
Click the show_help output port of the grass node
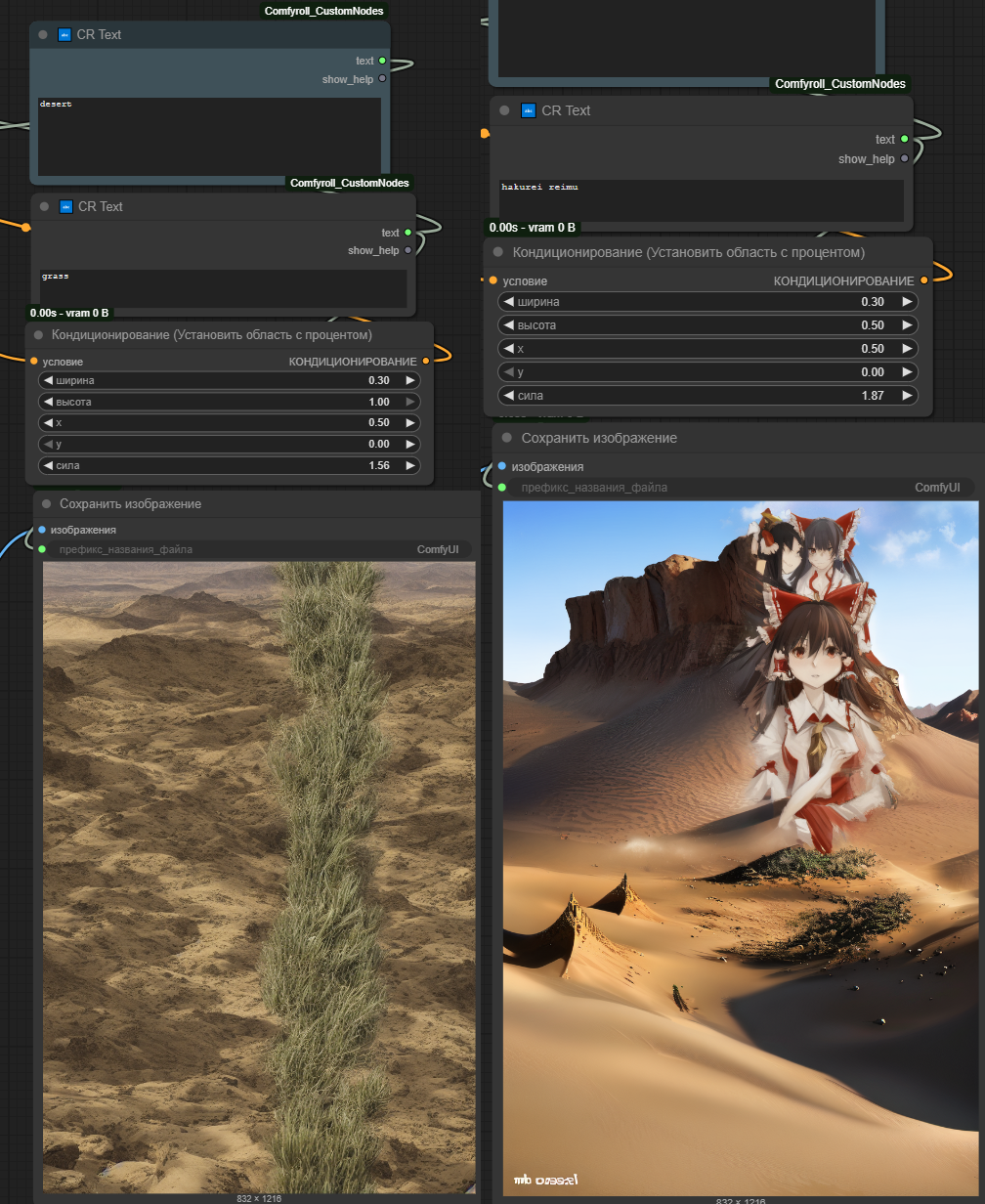[407, 251]
